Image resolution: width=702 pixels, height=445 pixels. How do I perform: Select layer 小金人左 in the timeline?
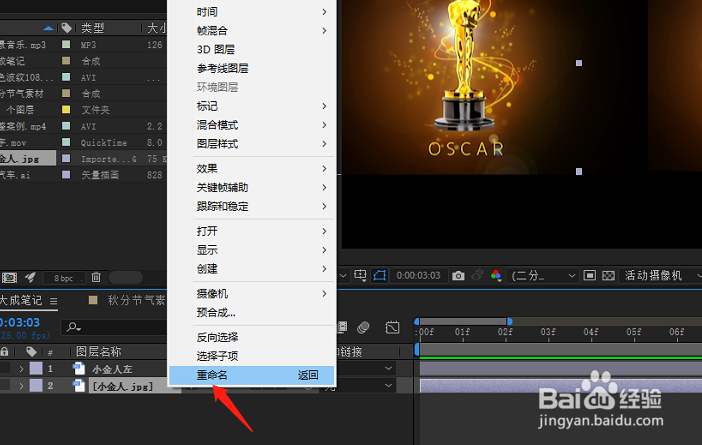pos(112,369)
